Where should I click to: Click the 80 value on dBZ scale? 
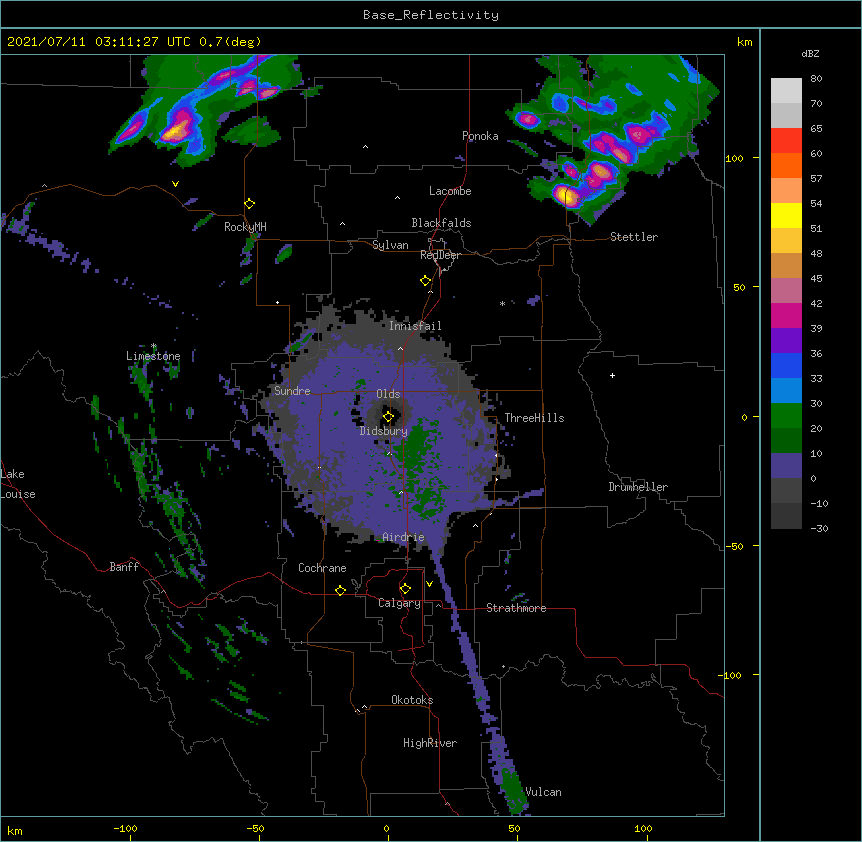[816, 79]
